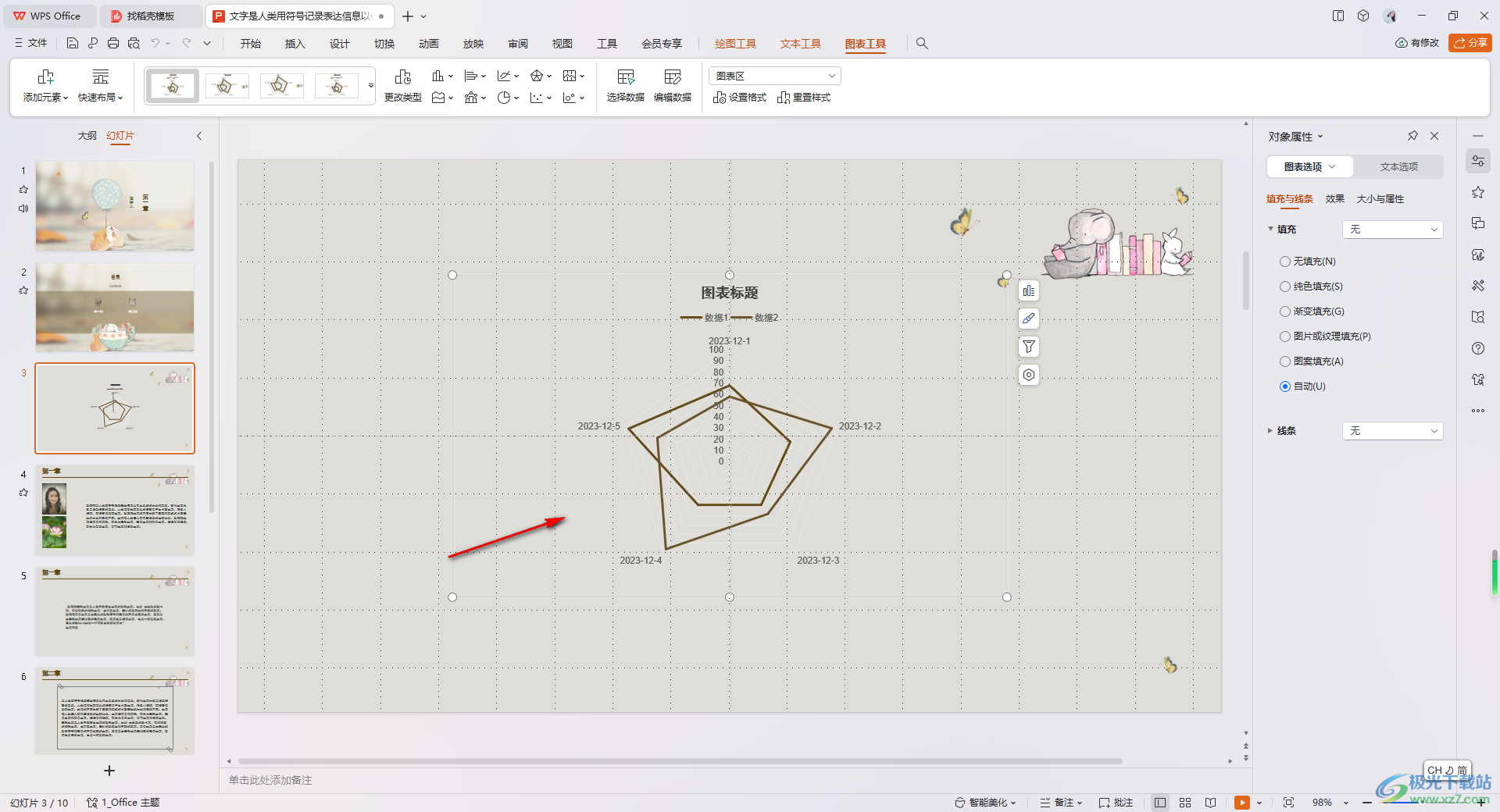Pin the Object Properties panel
1500x812 pixels.
(1412, 136)
